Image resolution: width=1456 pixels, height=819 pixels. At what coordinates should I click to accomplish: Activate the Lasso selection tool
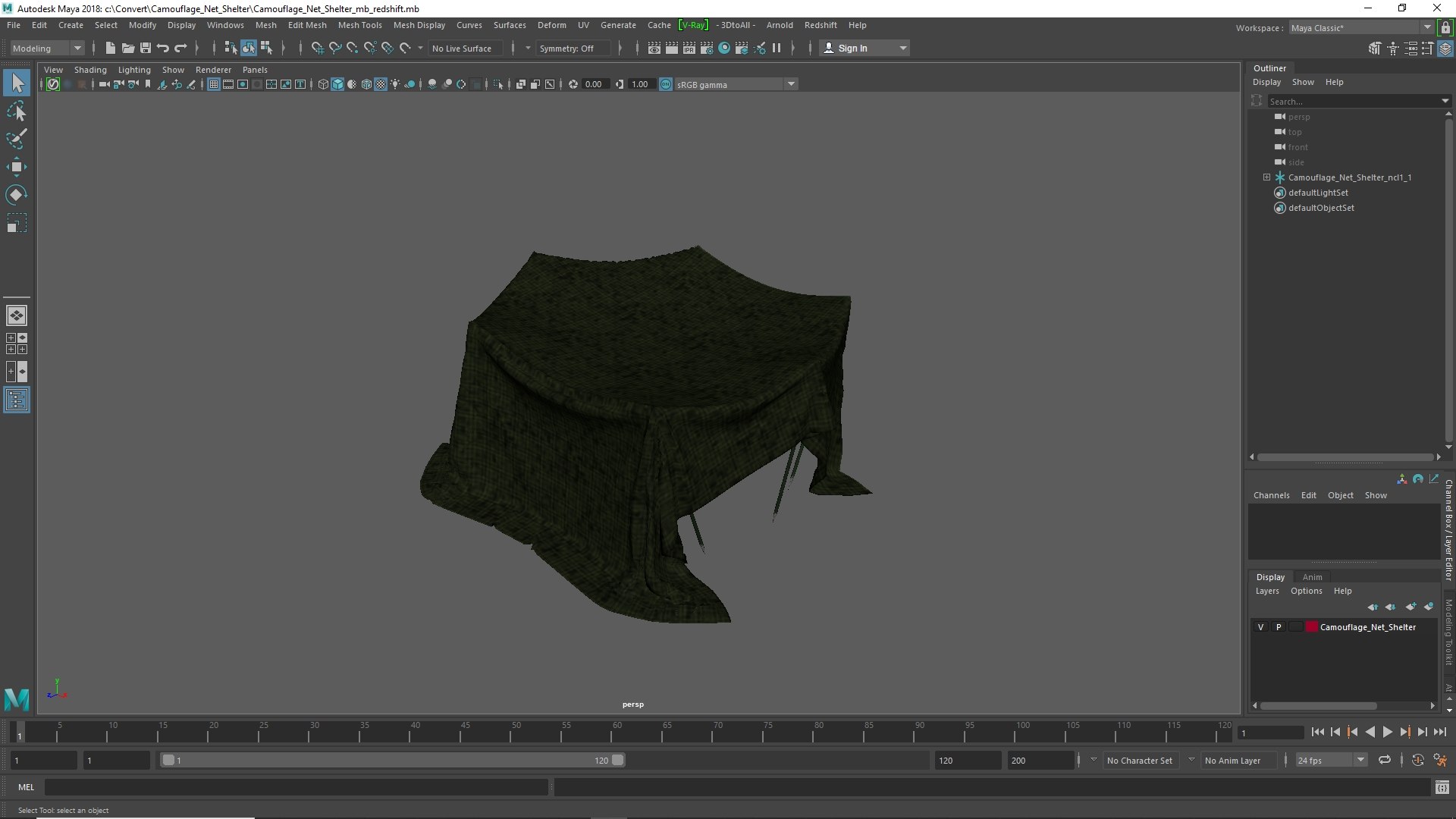(x=17, y=111)
